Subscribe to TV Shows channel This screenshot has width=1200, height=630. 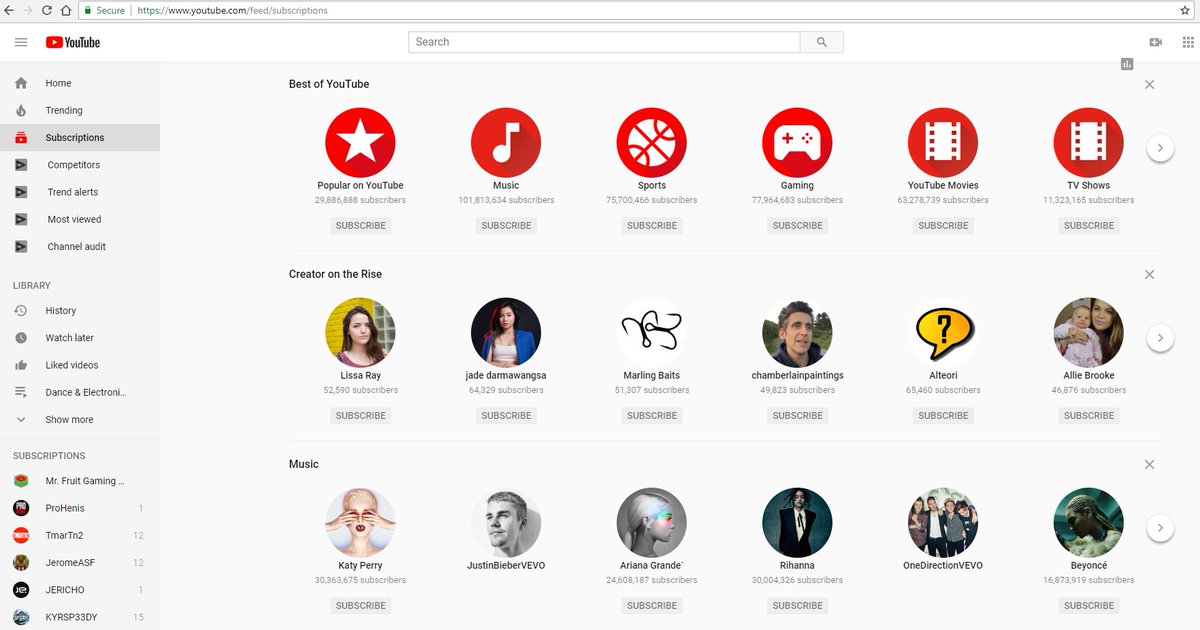coord(1089,225)
